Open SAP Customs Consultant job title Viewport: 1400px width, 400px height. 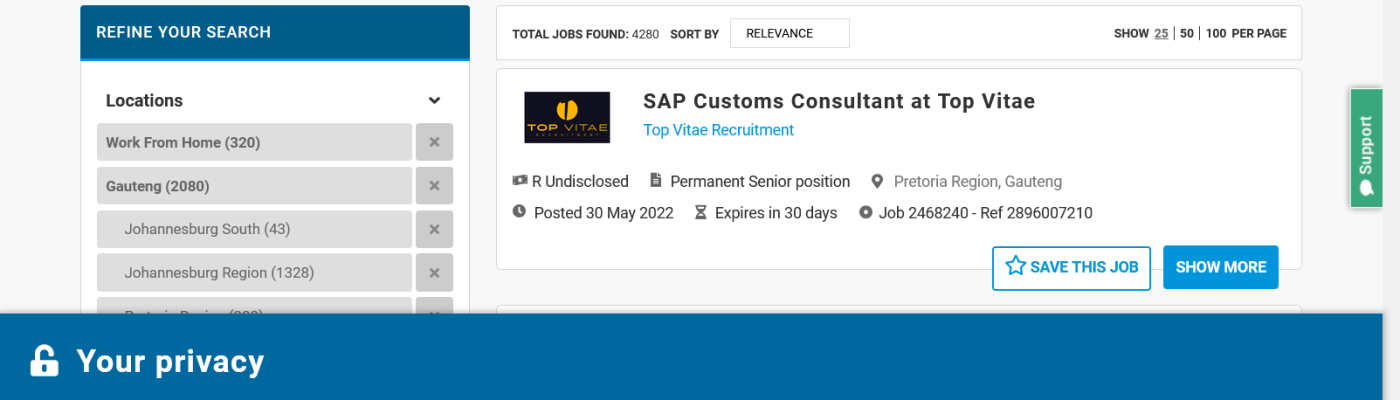click(x=839, y=101)
